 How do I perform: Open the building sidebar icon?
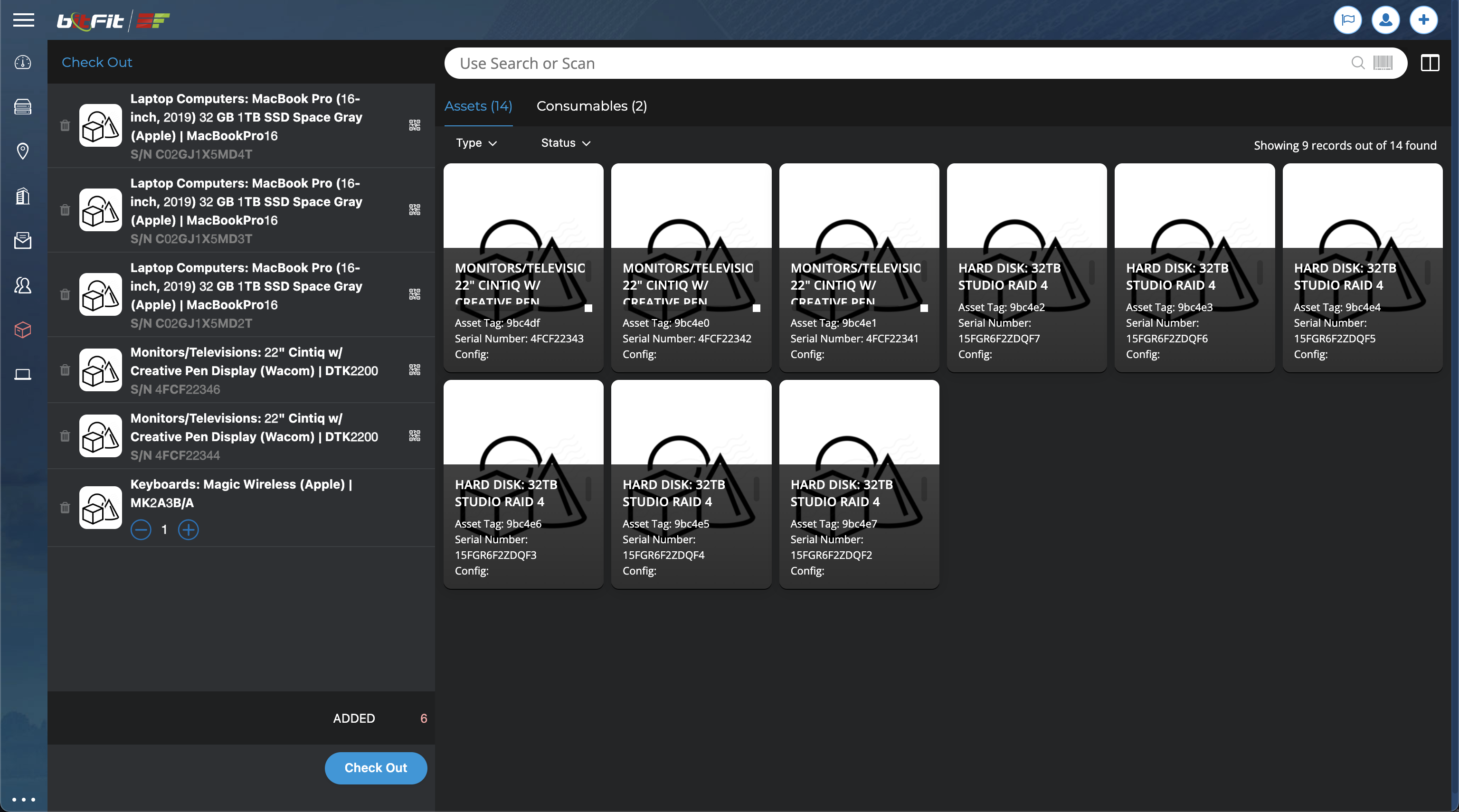pos(23,196)
